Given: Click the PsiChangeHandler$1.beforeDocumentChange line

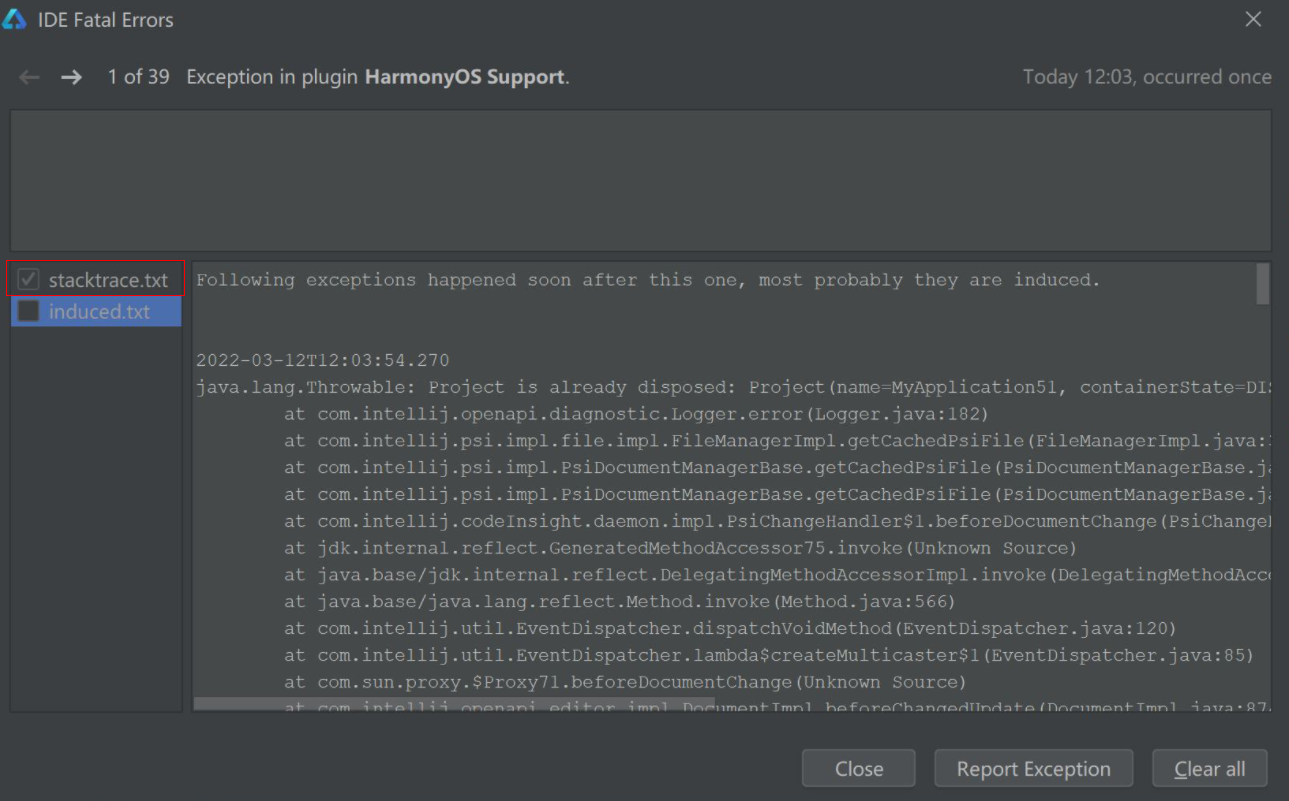Looking at the screenshot, I should (777, 521).
